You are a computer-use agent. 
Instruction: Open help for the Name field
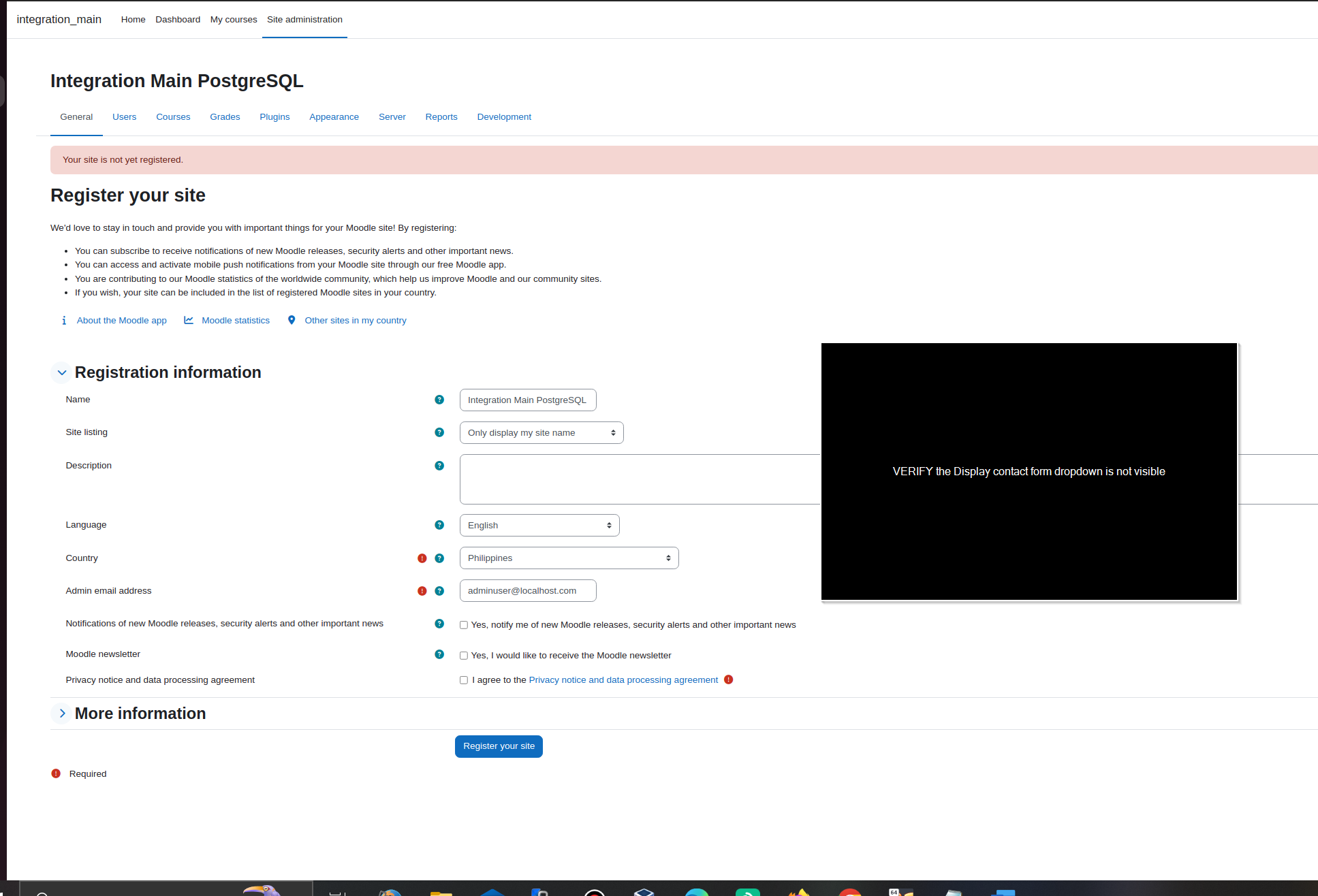pos(439,400)
